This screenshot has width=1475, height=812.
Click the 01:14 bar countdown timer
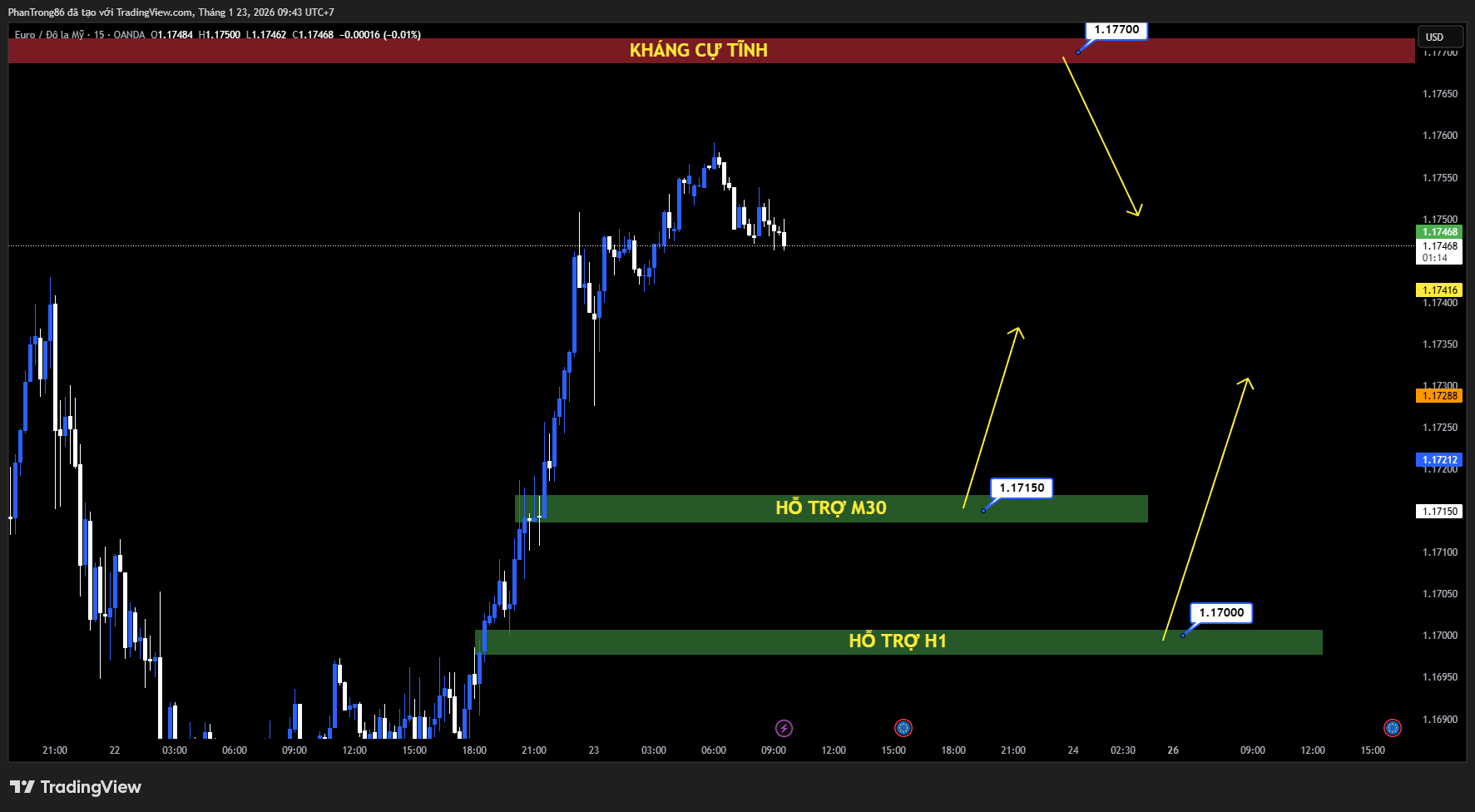point(1435,258)
